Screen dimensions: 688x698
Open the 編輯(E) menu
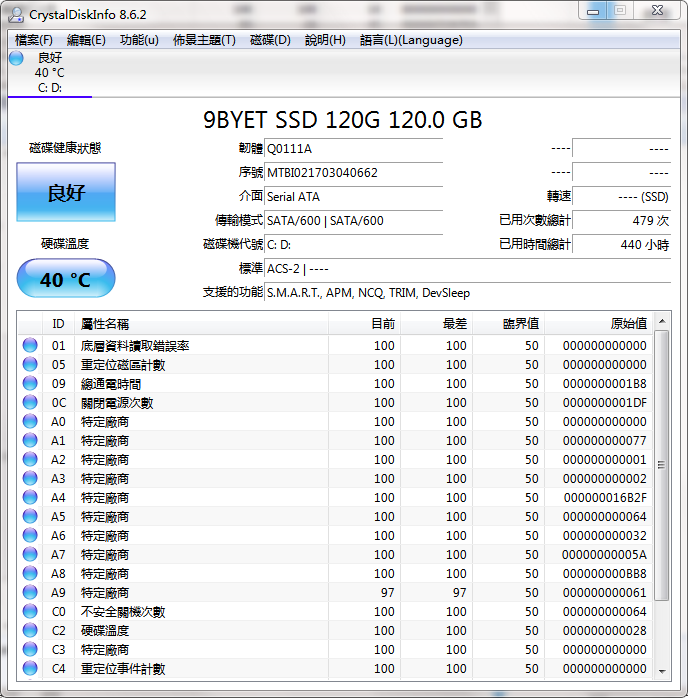(x=86, y=40)
